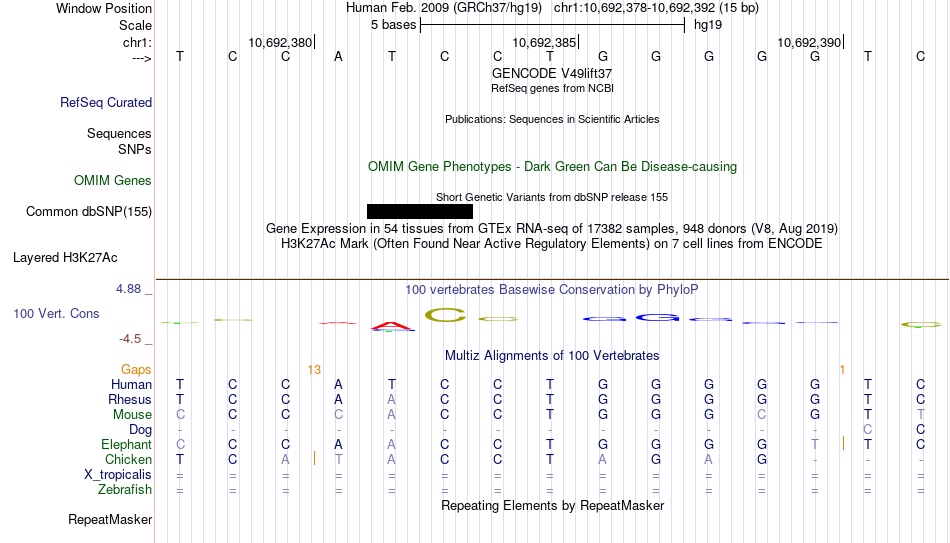Viewport: 950px width, 543px height.
Task: Select the Zebrafish species row label
Action: 124,490
